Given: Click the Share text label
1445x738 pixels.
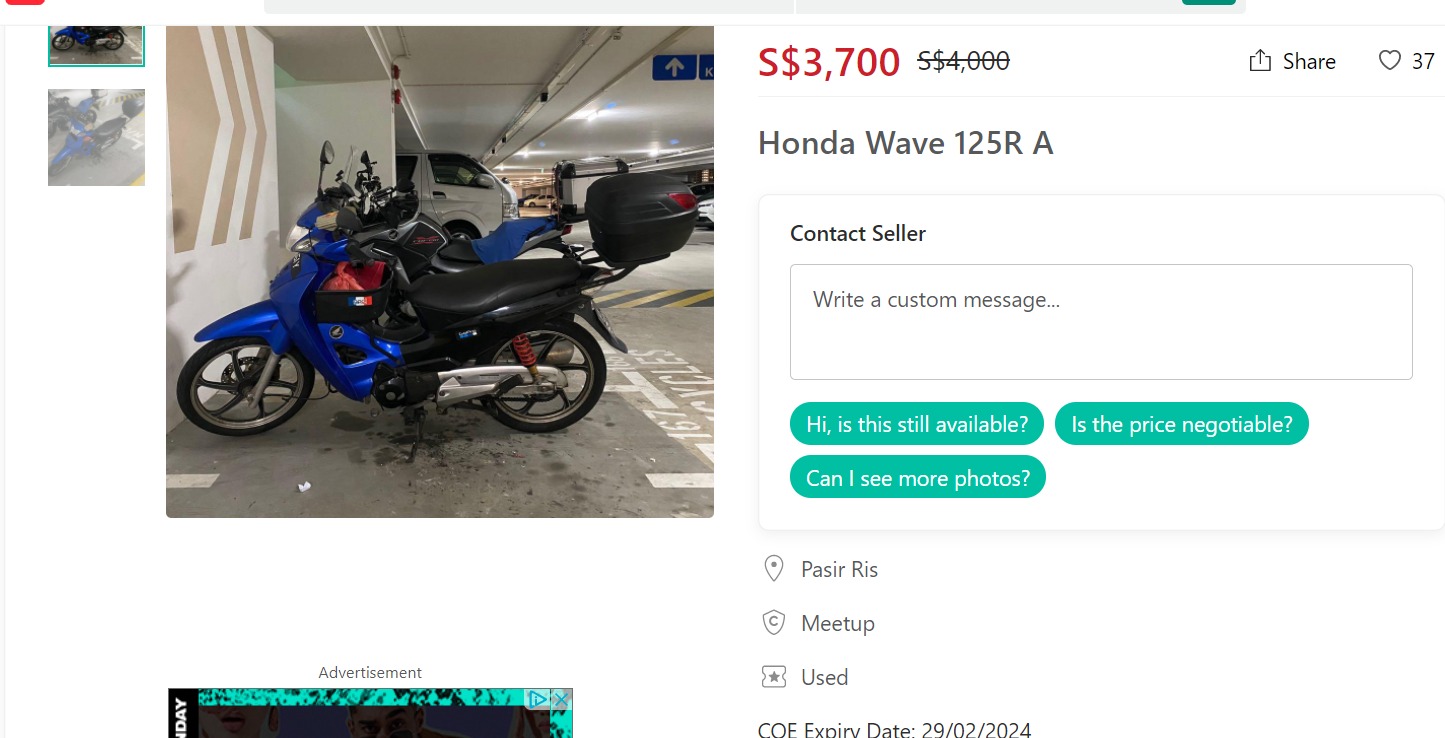Looking at the screenshot, I should click(x=1309, y=62).
